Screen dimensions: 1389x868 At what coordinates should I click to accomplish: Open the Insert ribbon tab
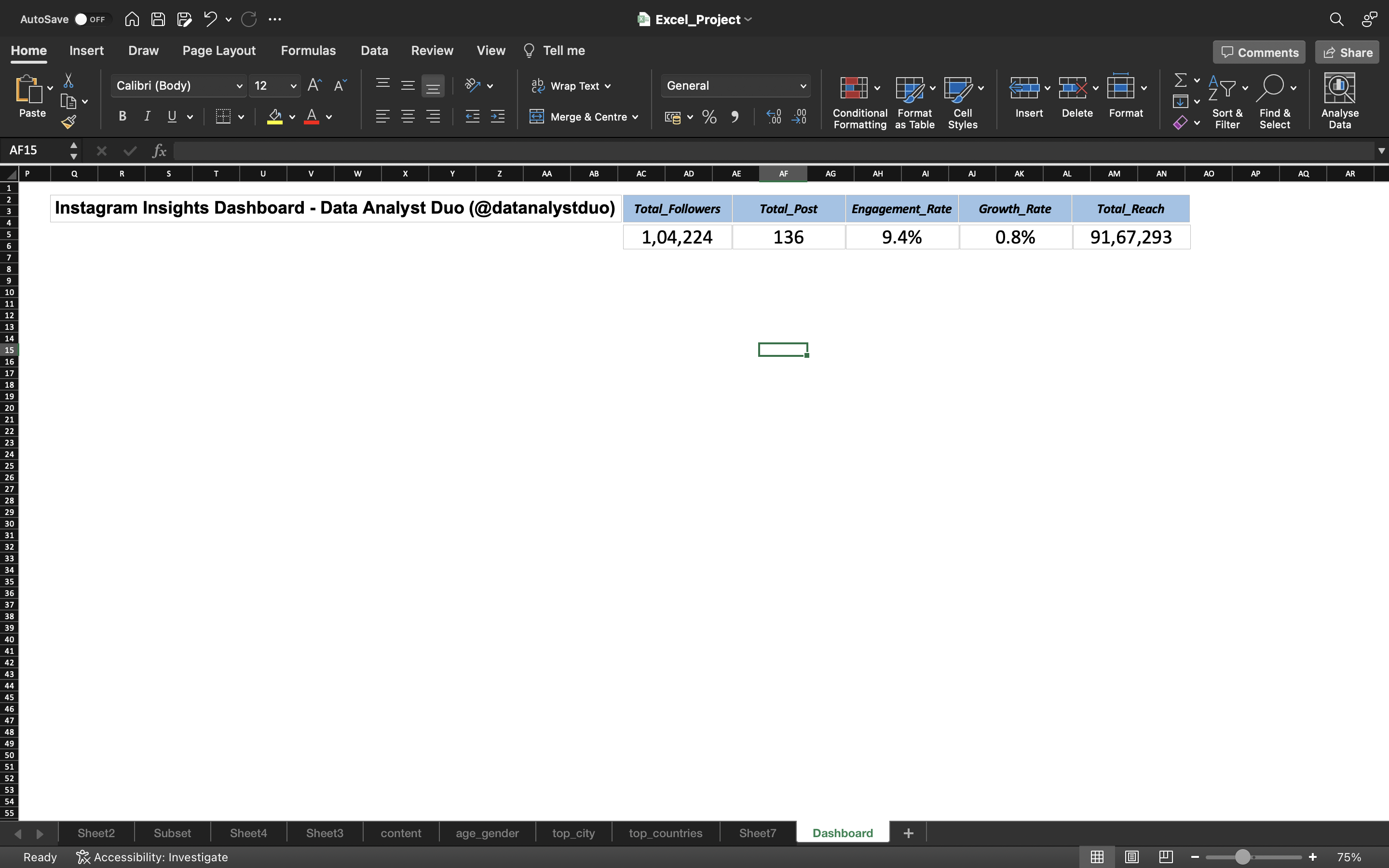(x=87, y=51)
